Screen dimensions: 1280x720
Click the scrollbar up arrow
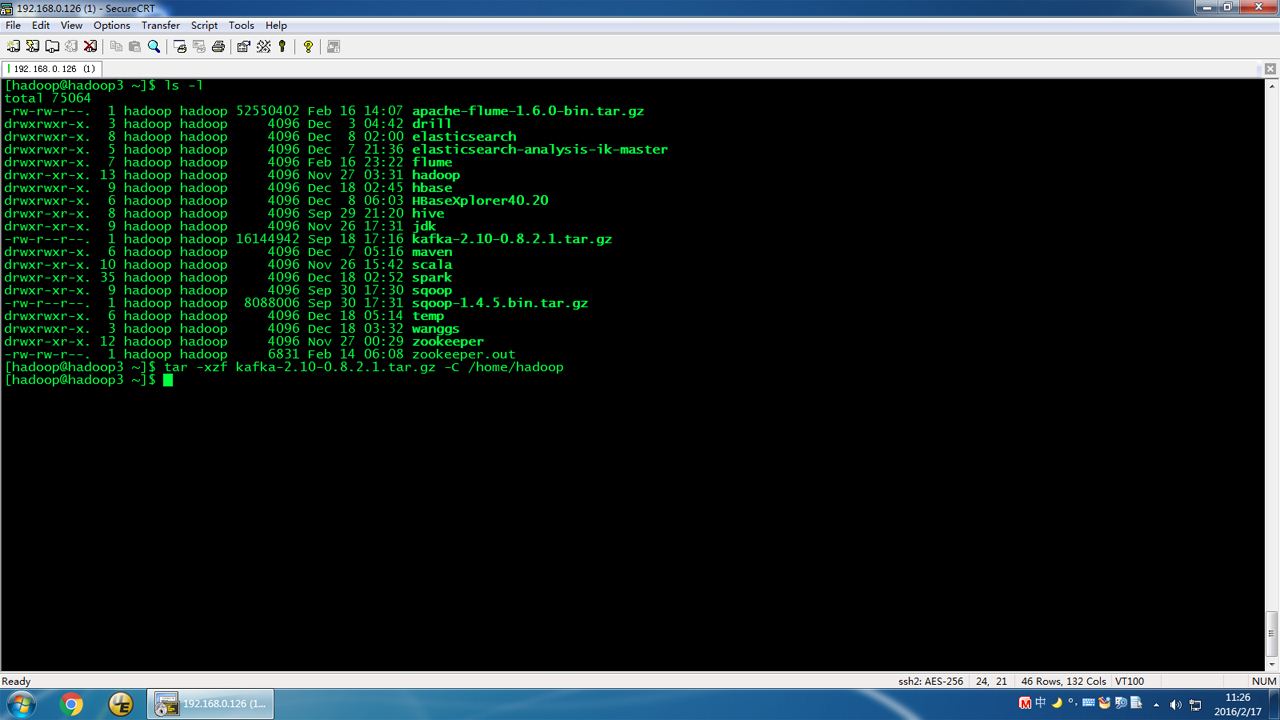(x=1272, y=85)
